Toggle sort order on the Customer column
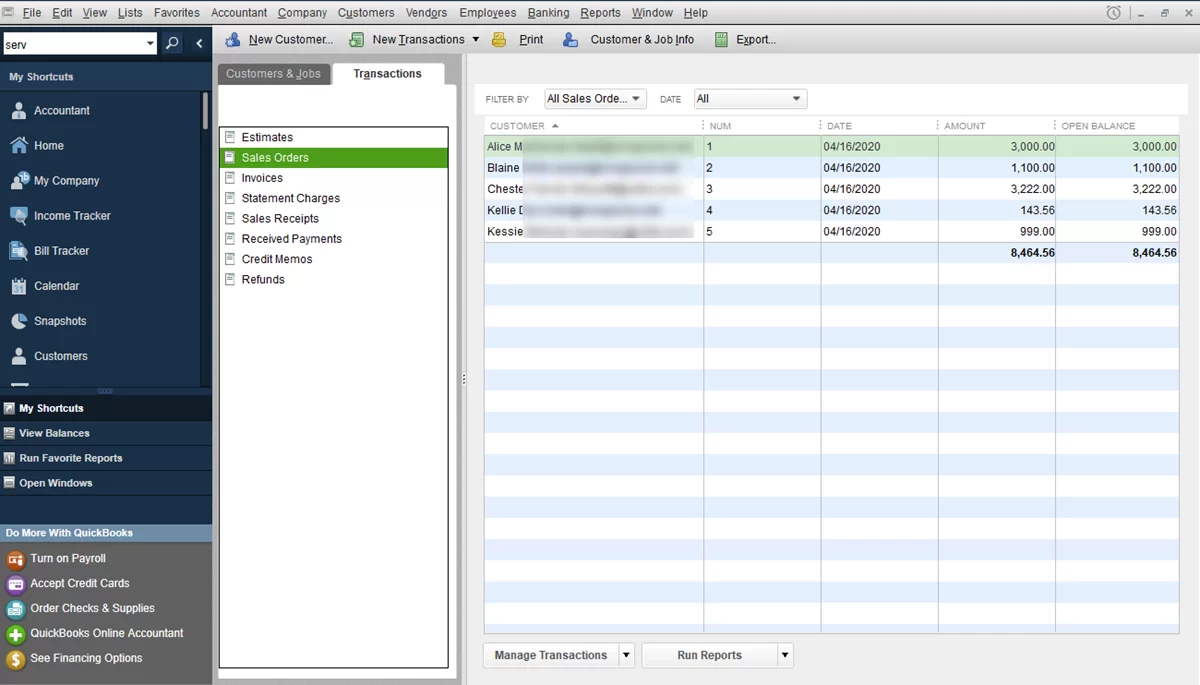Image resolution: width=1200 pixels, height=685 pixels. [521, 125]
